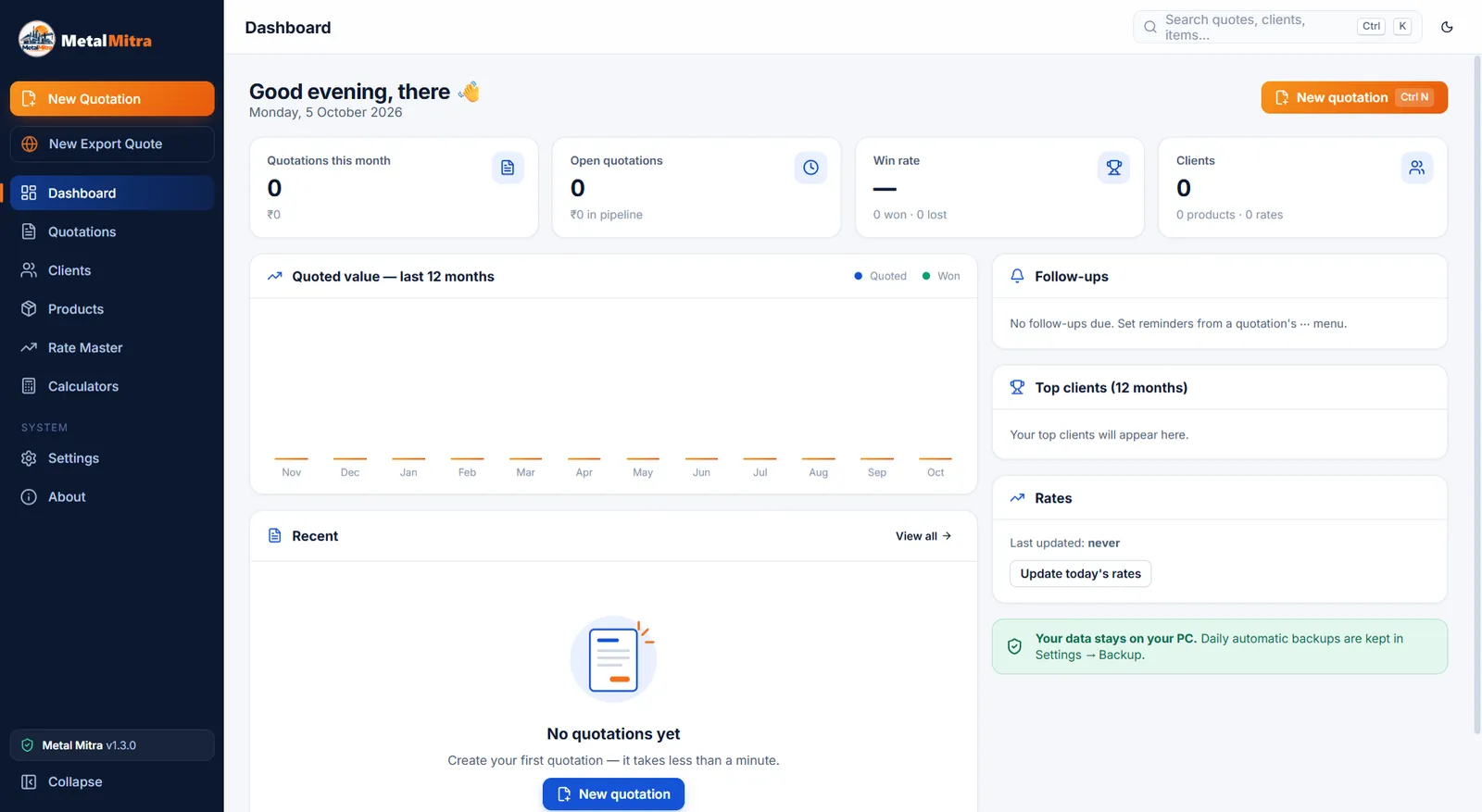The width and height of the screenshot is (1482, 812).
Task: Click the Follow-ups bell icon
Action: click(1017, 276)
